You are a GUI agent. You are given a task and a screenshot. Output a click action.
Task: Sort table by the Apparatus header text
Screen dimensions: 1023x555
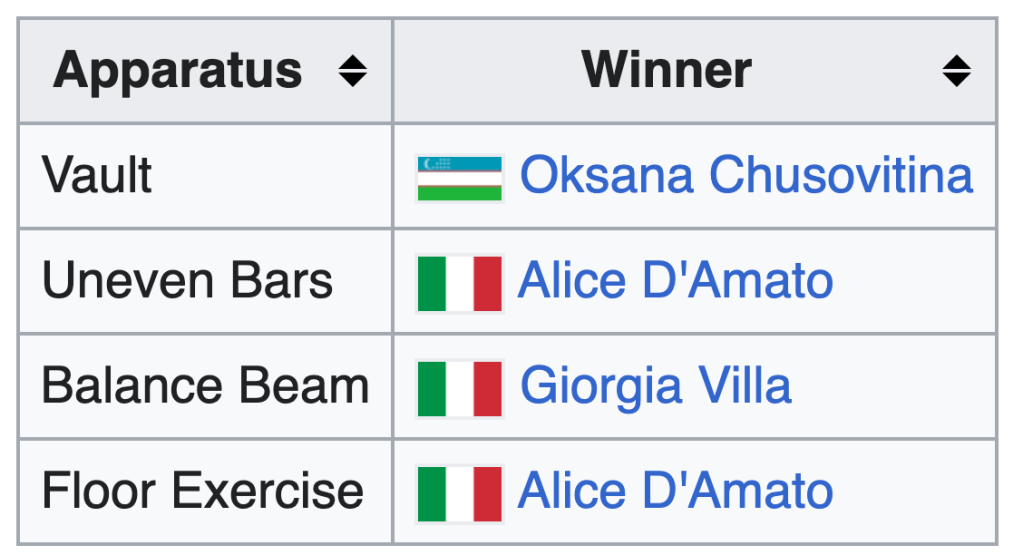(x=178, y=70)
